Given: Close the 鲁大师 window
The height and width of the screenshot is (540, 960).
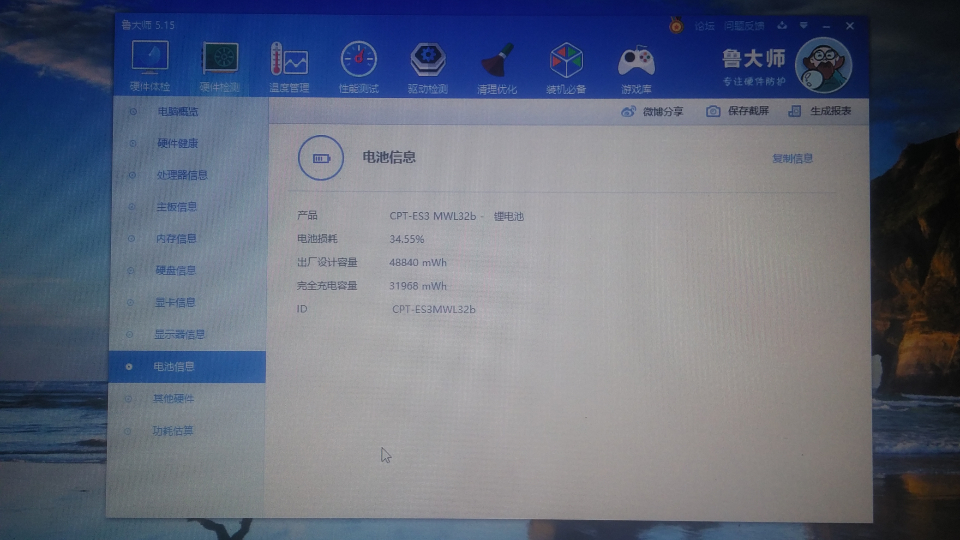Looking at the screenshot, I should point(850,26).
